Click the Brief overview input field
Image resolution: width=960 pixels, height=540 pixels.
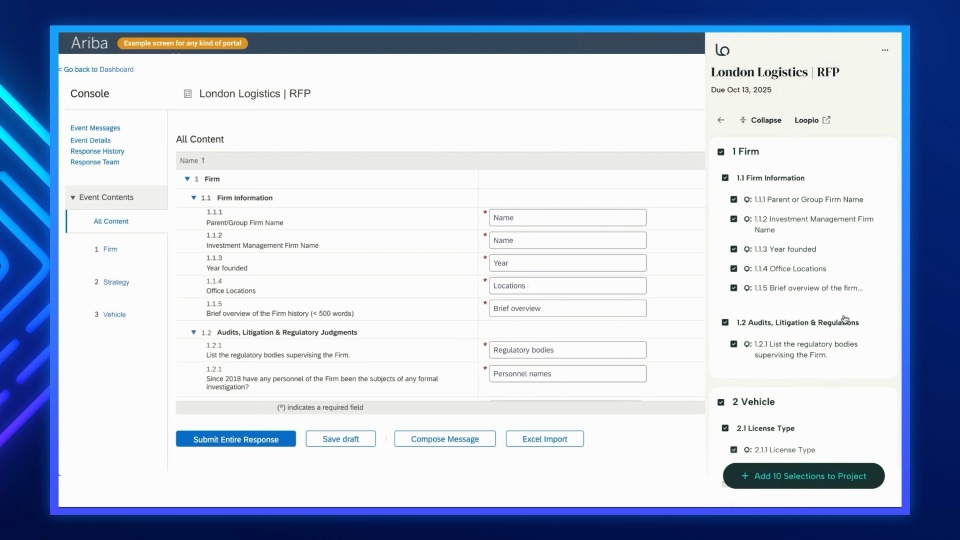[568, 308]
